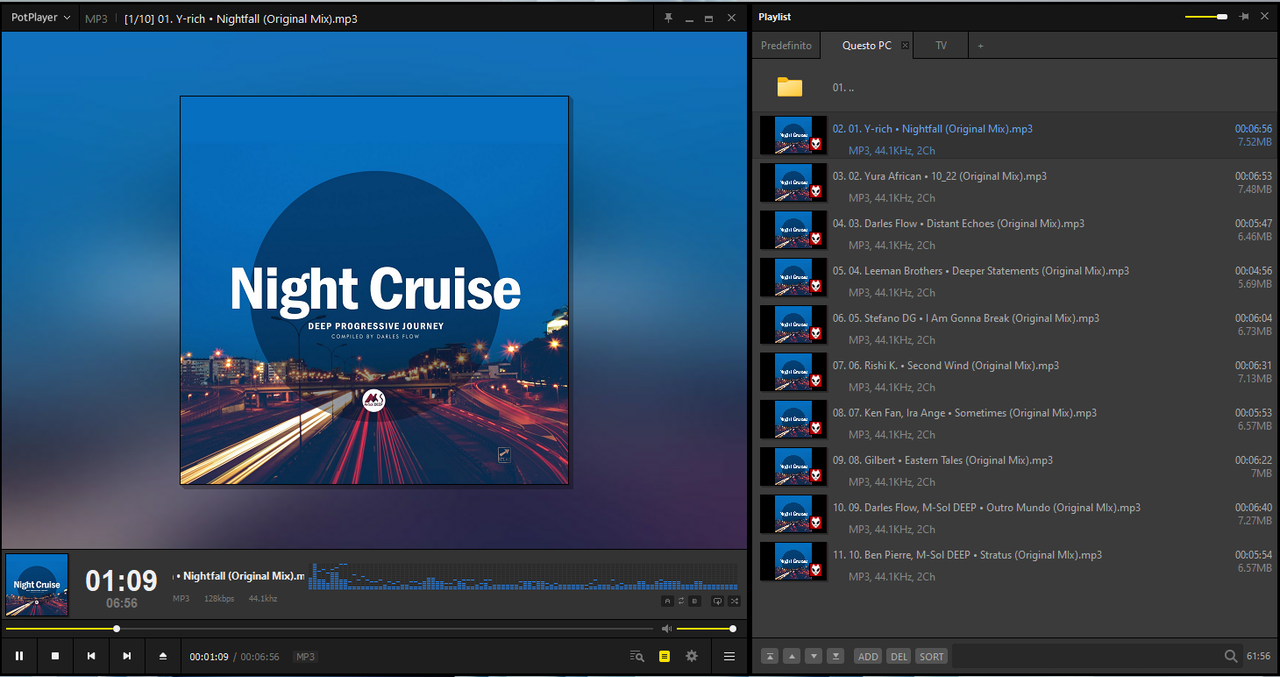Move selected playlist item up
This screenshot has height=677, width=1280.
pyautogui.click(x=792, y=656)
